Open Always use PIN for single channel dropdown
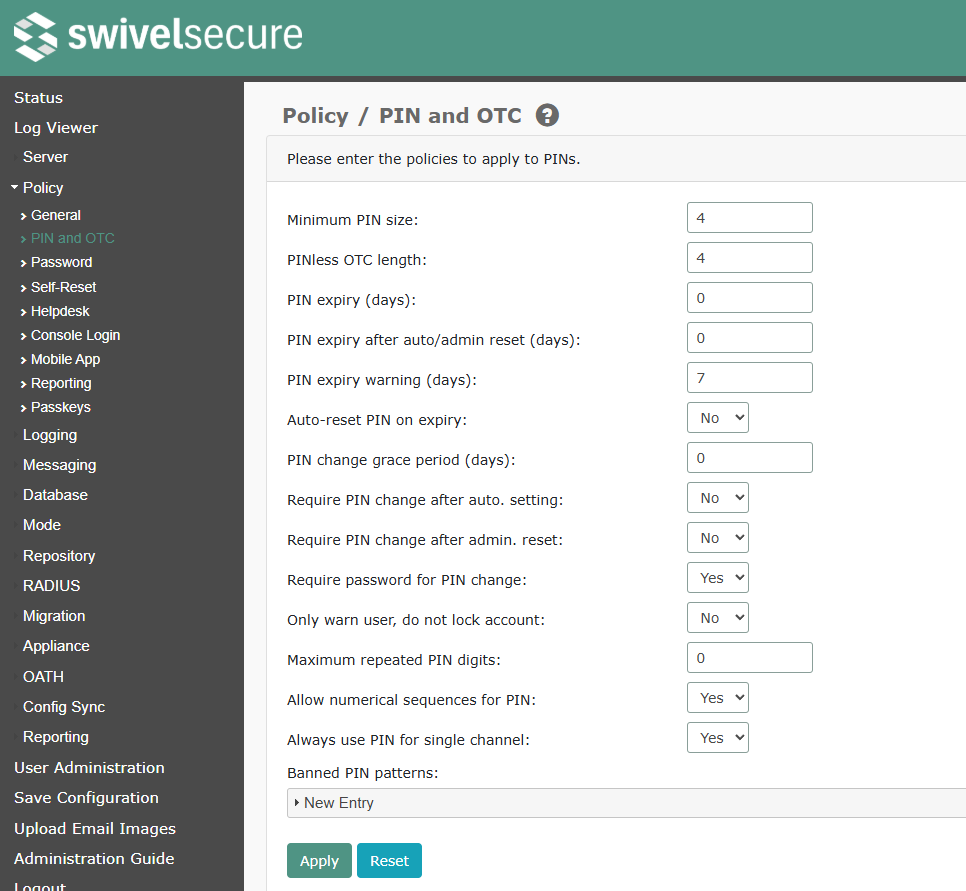 pos(718,738)
